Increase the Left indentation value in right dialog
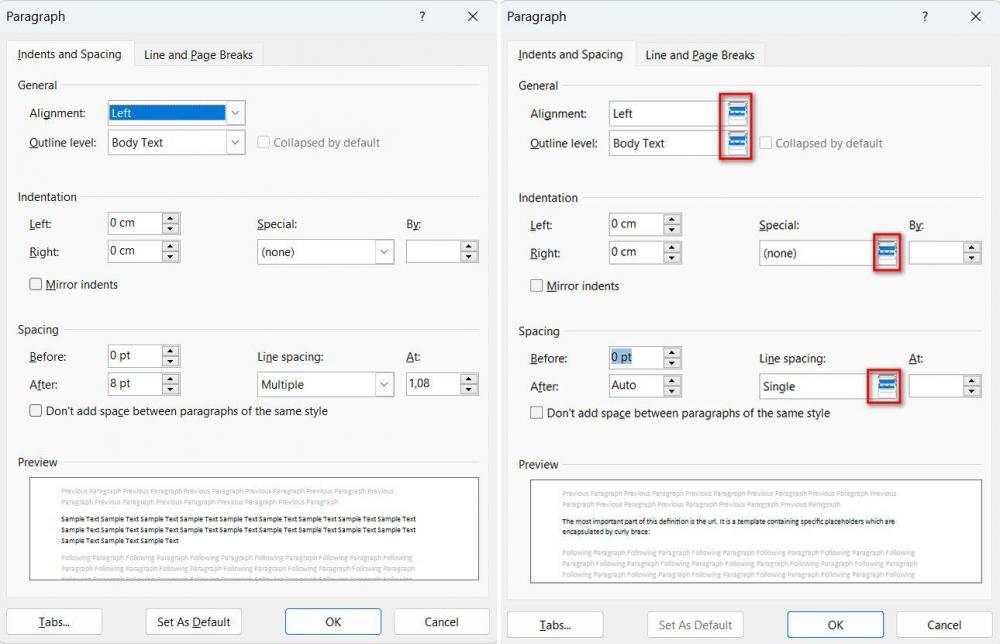The width and height of the screenshot is (1000, 644). [672, 219]
